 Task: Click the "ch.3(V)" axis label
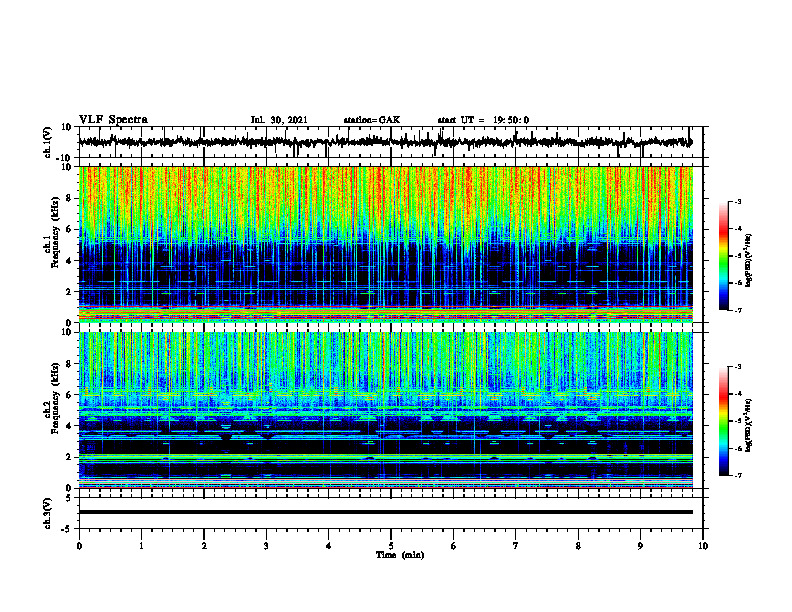coord(47,513)
